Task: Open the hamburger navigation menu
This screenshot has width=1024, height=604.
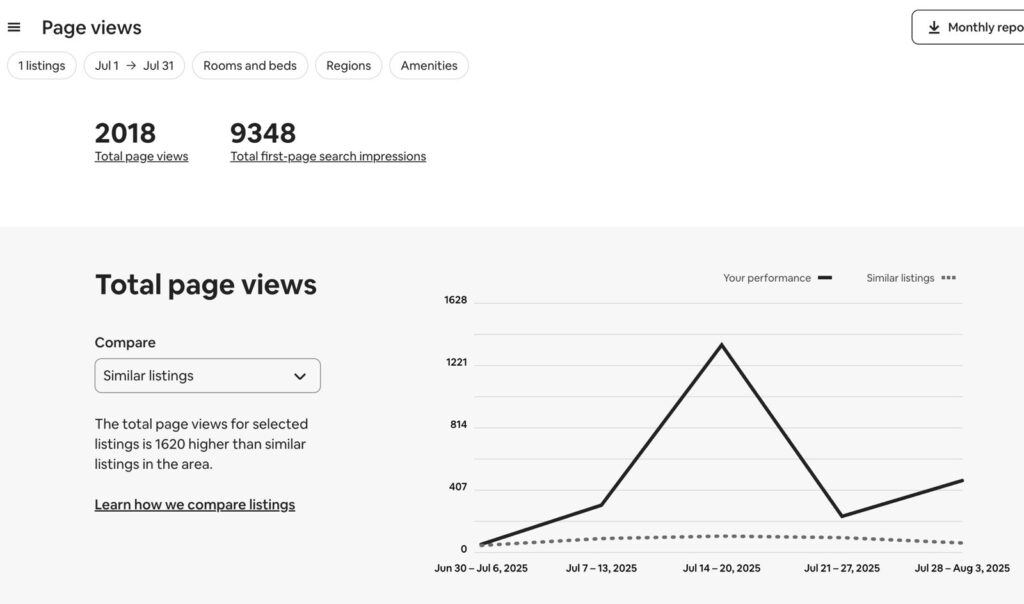Action: (x=14, y=27)
